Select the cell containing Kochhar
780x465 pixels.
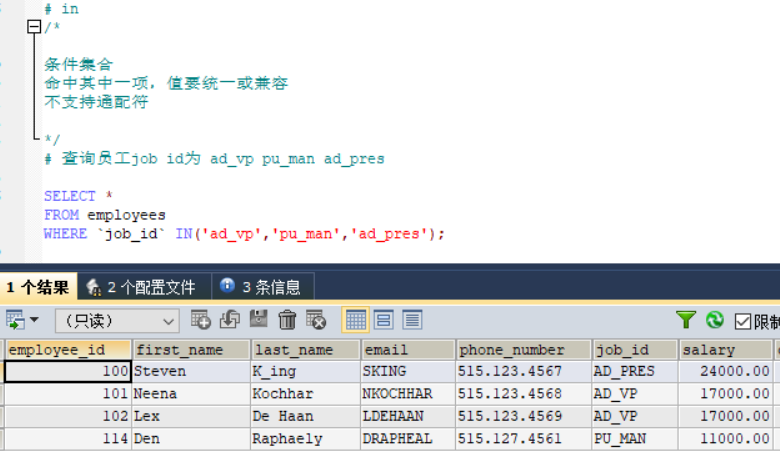(305, 394)
